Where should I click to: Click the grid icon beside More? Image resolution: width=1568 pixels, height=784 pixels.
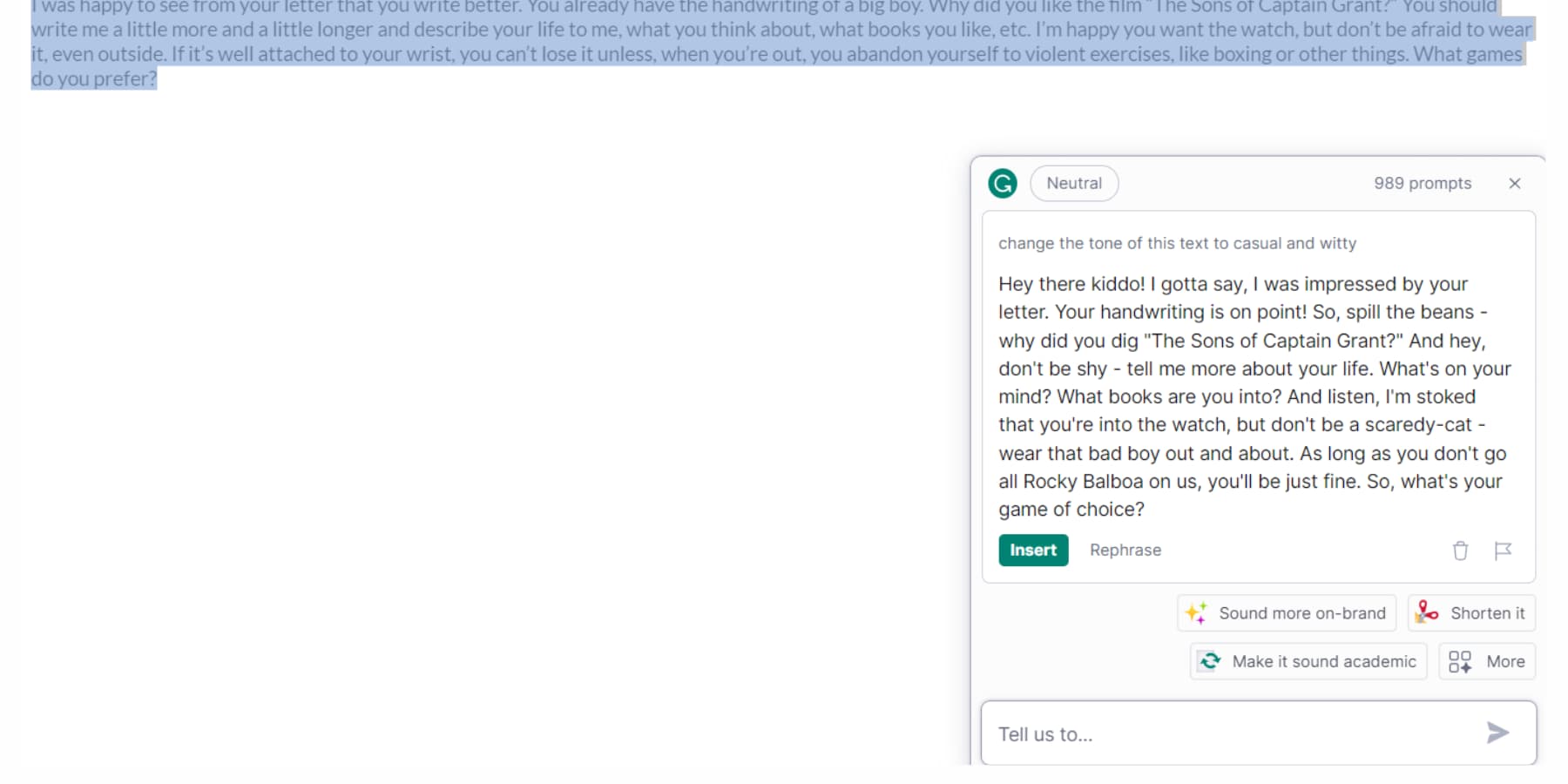[x=1460, y=661]
